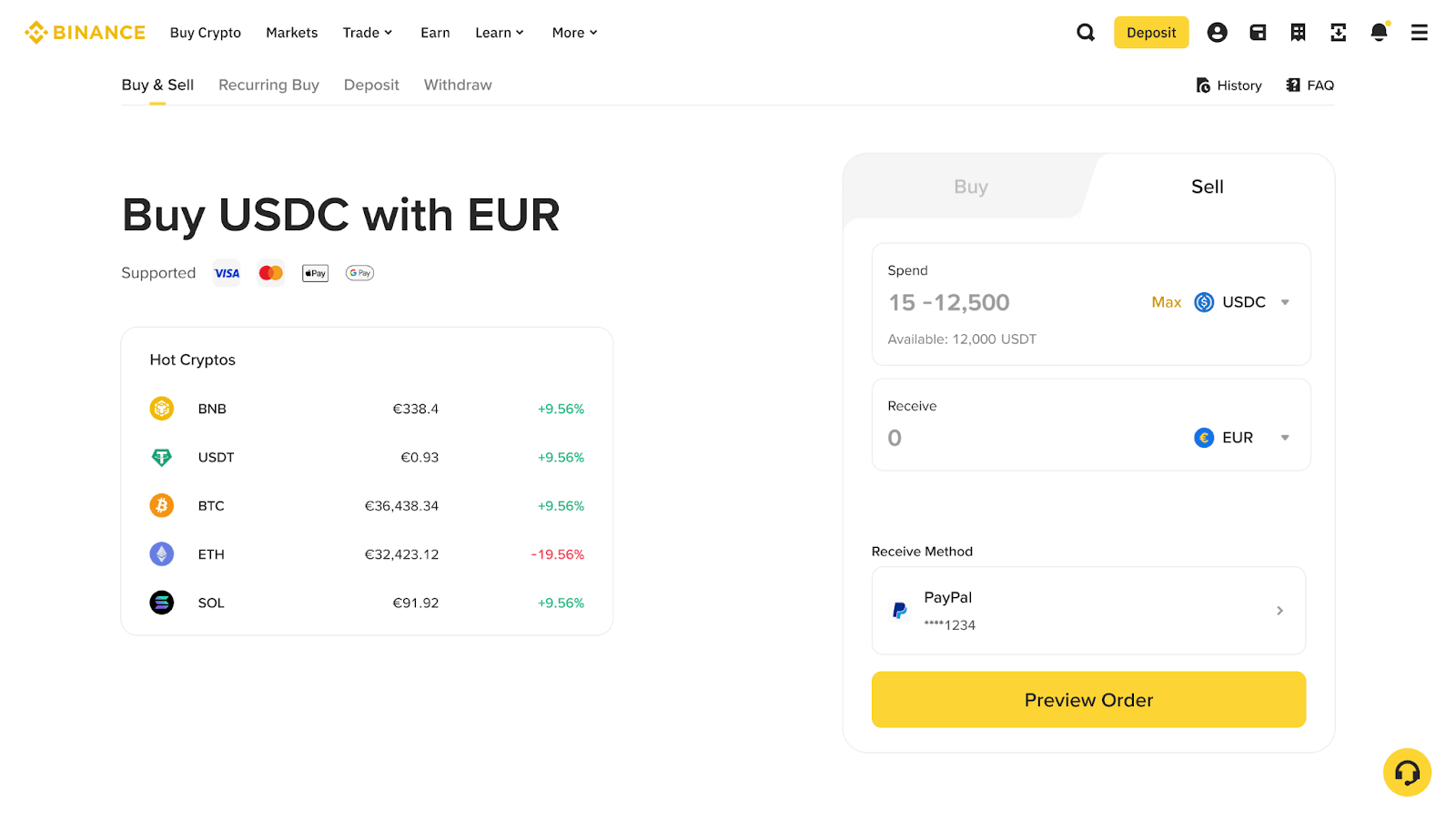Open the hamburger menu icon
This screenshot has width=1456, height=821.
[1419, 33]
